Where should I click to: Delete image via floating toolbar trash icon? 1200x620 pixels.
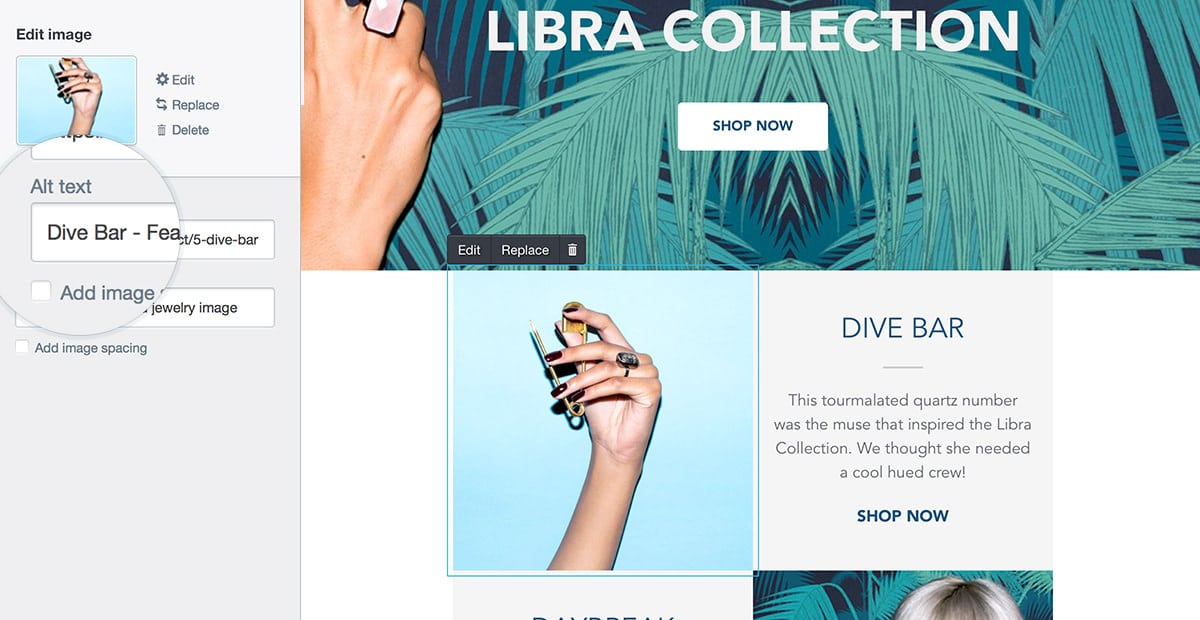[x=572, y=250]
